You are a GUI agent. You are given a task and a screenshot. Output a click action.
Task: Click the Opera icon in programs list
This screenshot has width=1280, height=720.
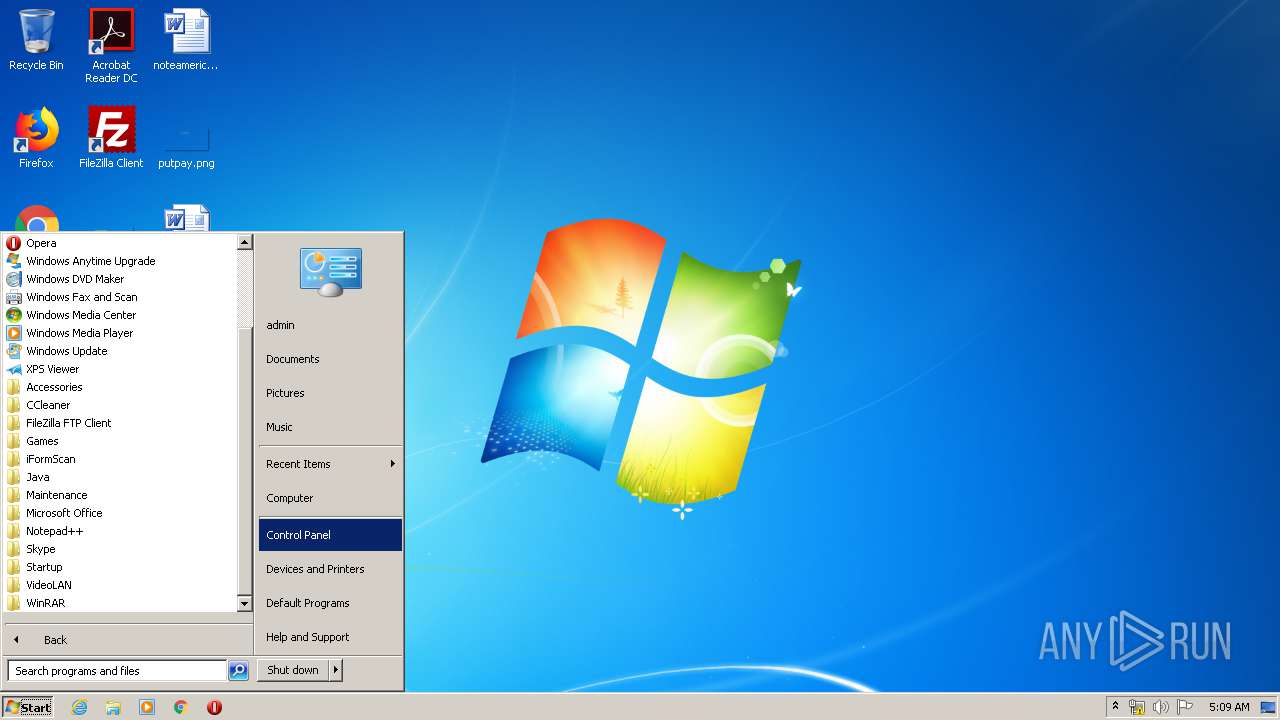14,243
